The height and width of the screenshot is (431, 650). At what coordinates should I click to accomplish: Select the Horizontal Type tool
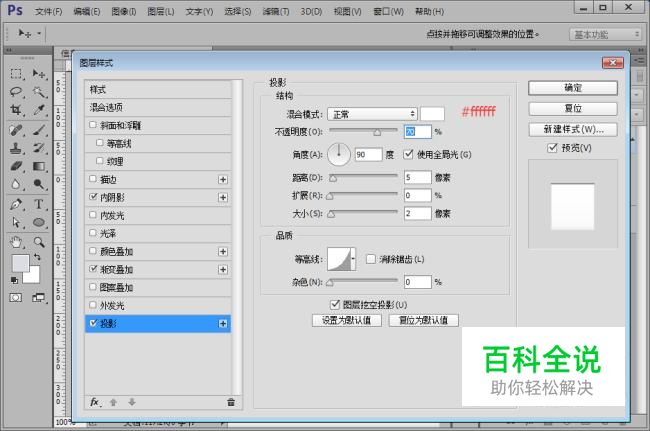pyautogui.click(x=39, y=204)
